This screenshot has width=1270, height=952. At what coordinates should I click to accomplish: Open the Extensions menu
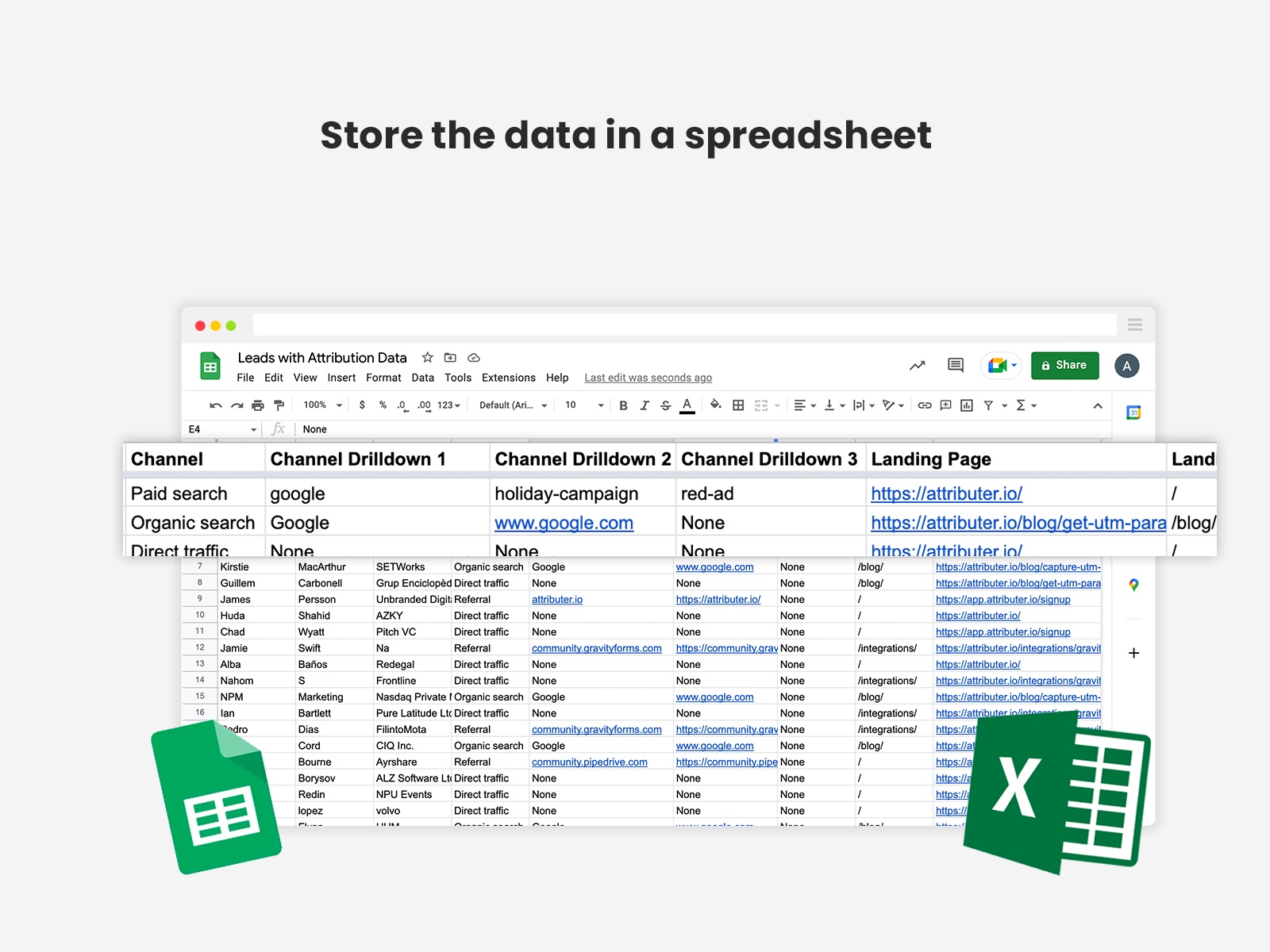[x=508, y=378]
